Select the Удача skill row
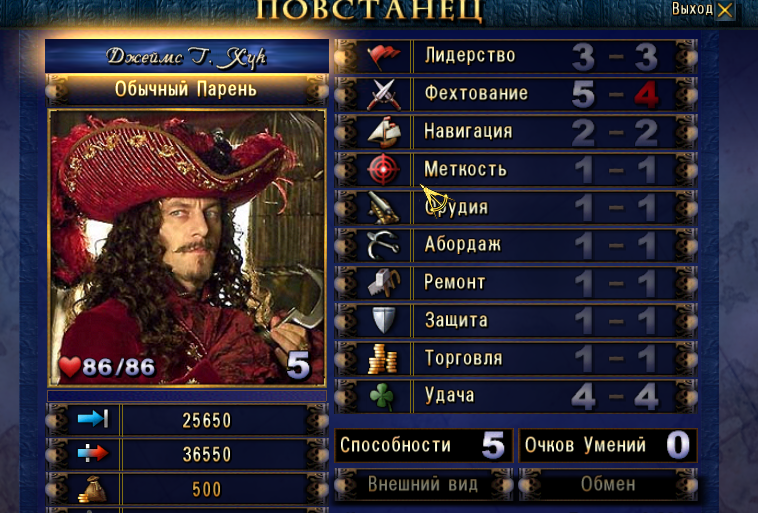 [516, 396]
